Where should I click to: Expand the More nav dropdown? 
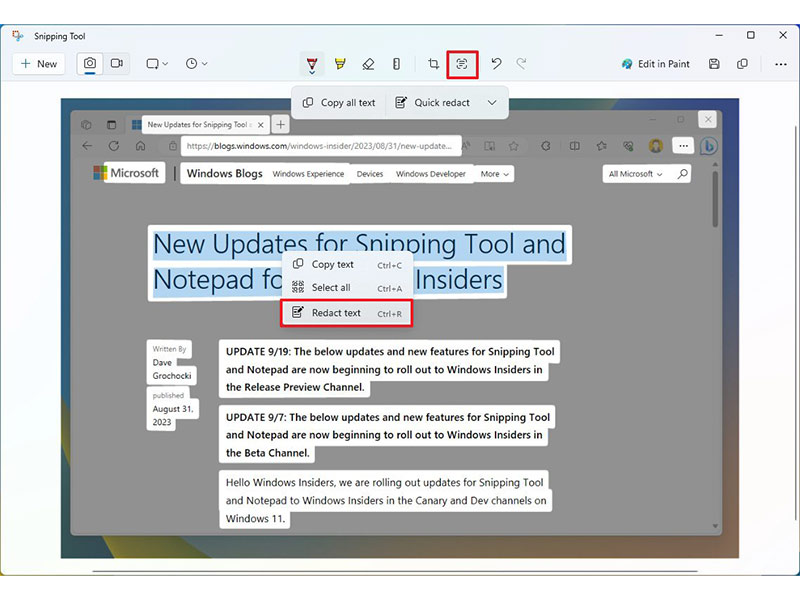point(494,174)
